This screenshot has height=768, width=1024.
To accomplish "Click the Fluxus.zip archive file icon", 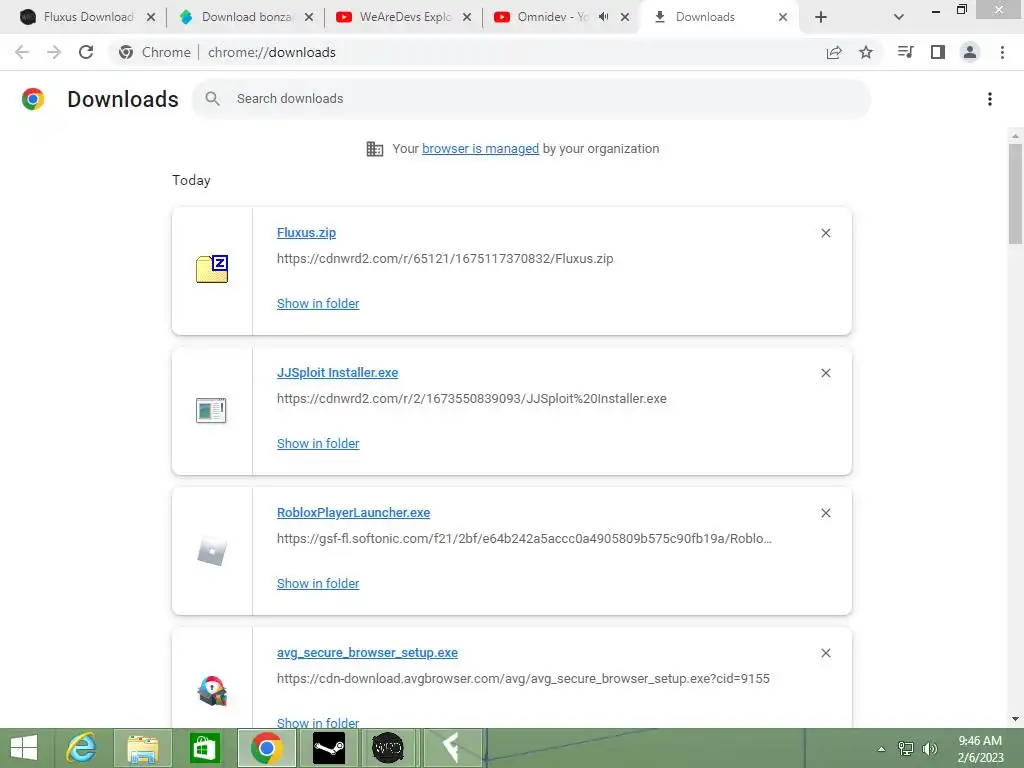I will click(x=212, y=268).
